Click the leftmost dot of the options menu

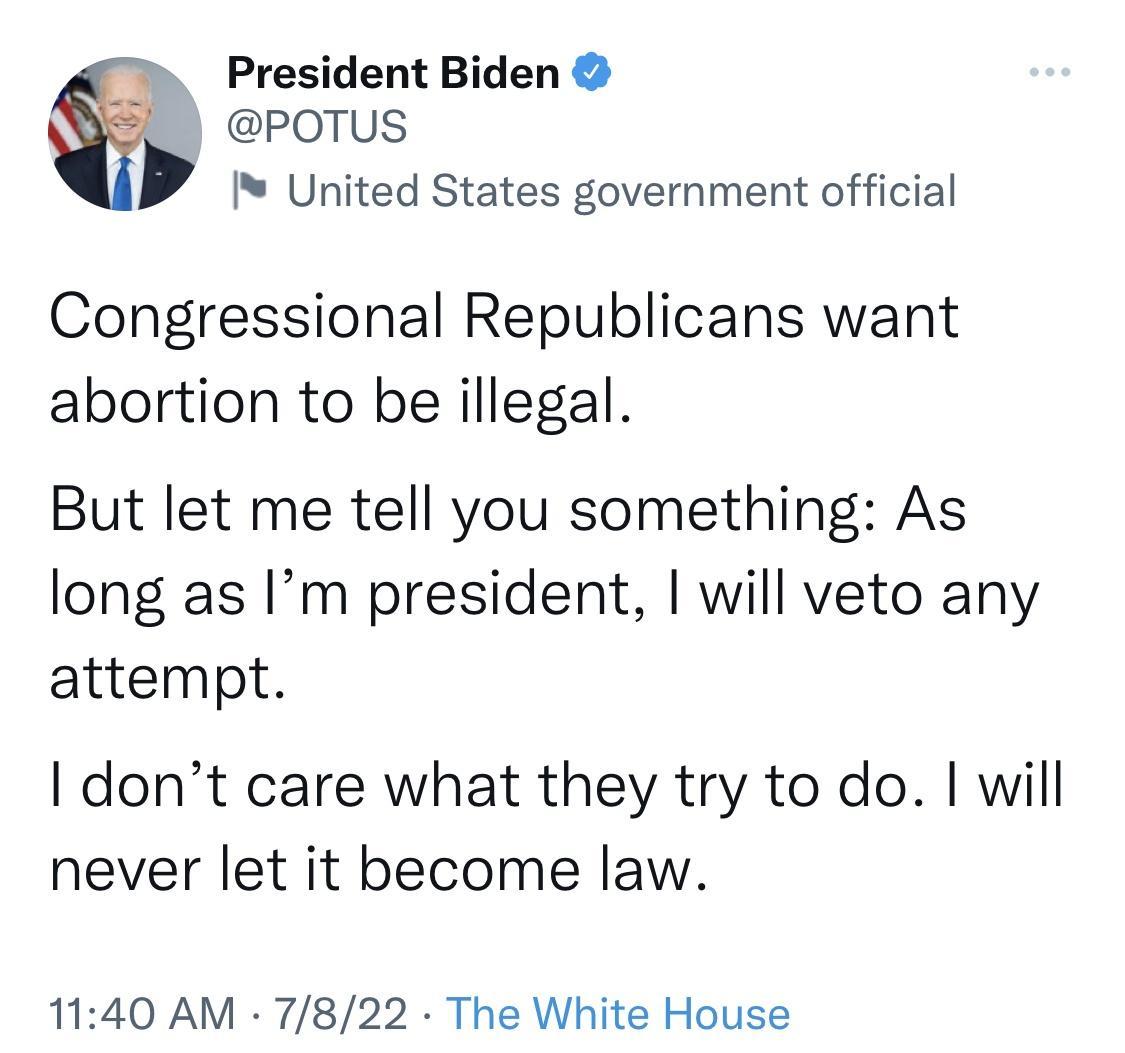[1032, 70]
